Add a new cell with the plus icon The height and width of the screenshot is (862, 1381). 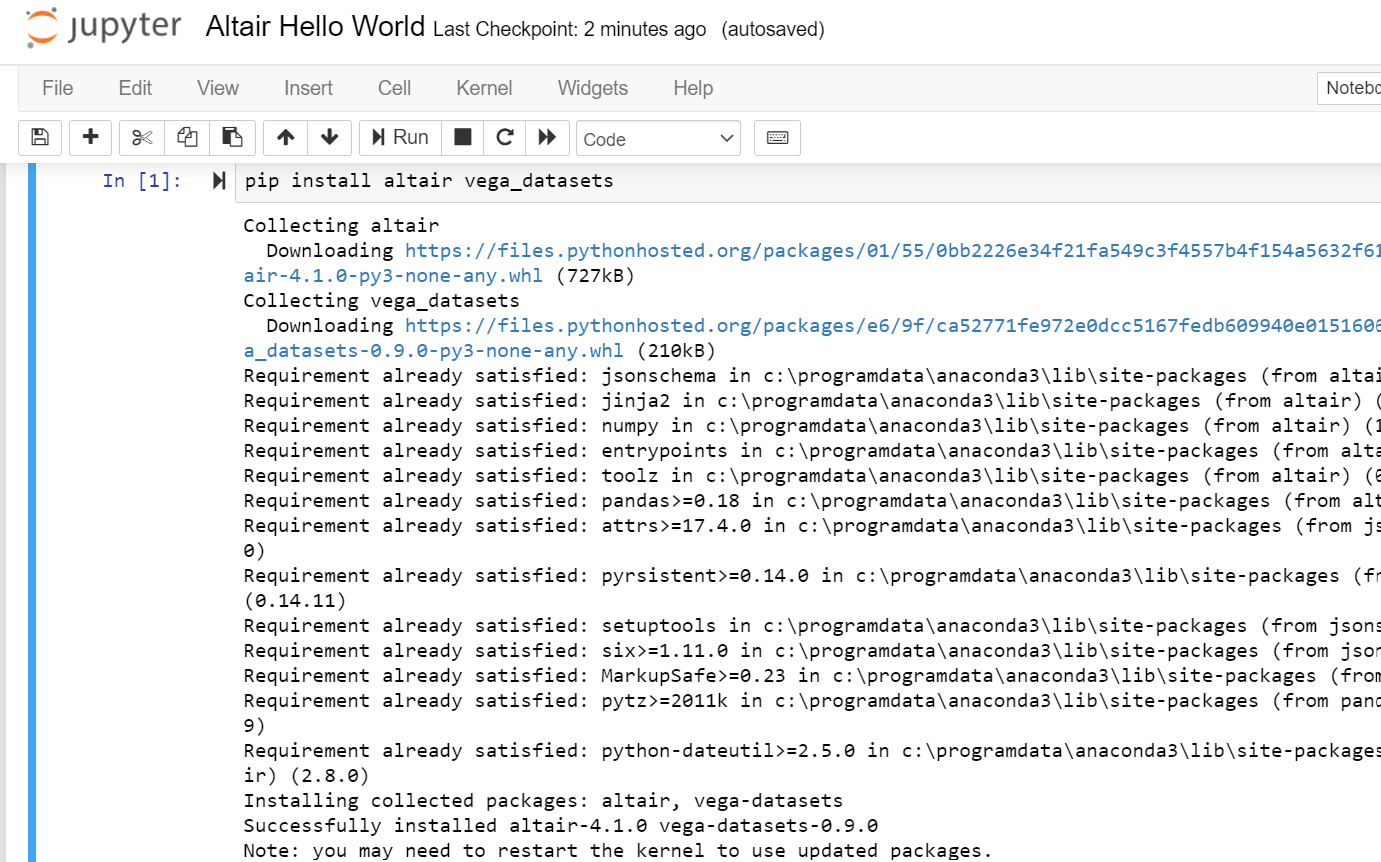click(x=90, y=137)
